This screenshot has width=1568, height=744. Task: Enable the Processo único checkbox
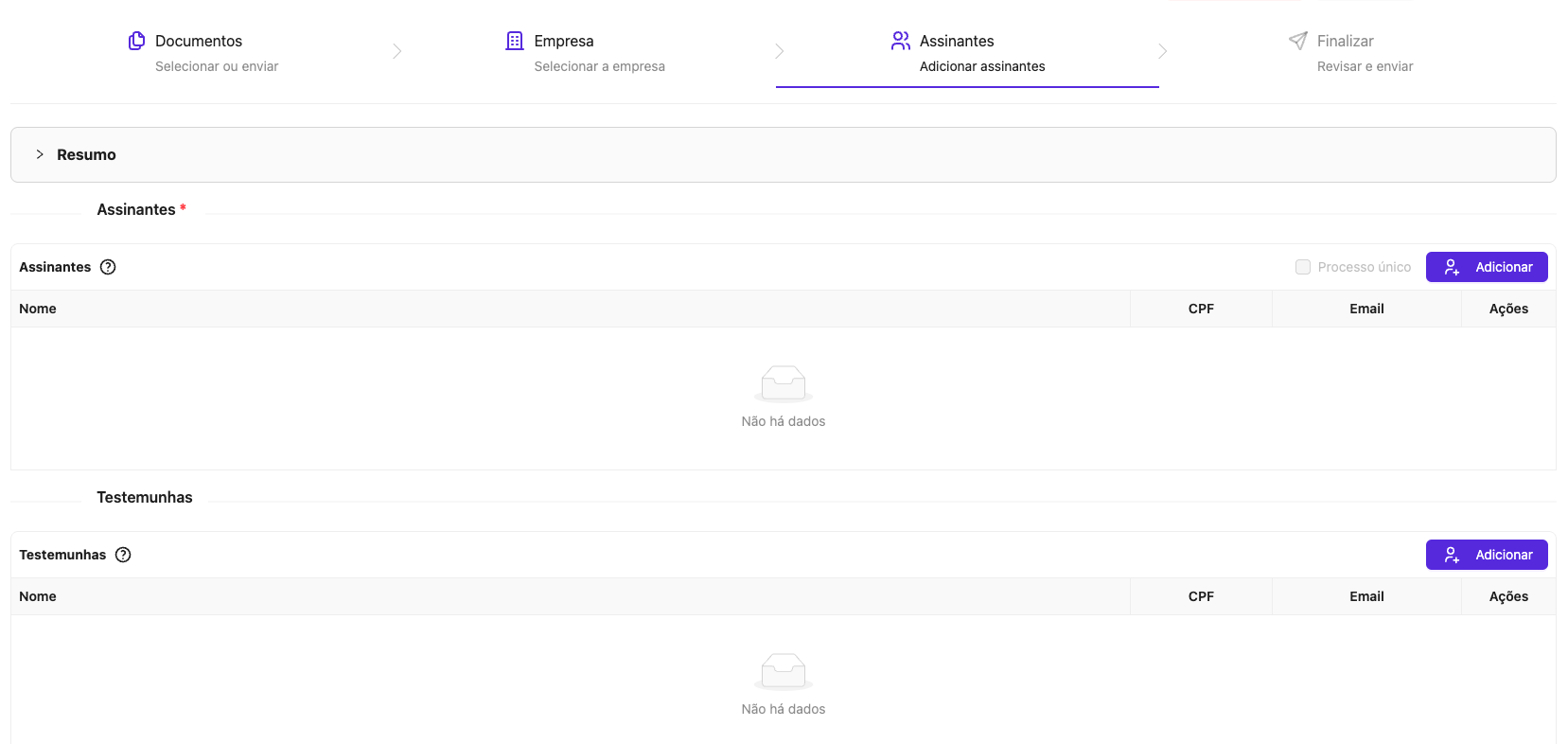1303,267
